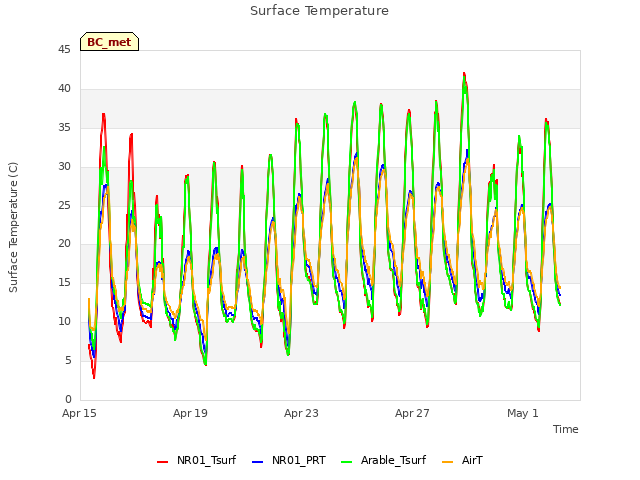Image resolution: width=640 pixels, height=480 pixels.
Task: Click the BC_met annotation label
Action: click(109, 42)
